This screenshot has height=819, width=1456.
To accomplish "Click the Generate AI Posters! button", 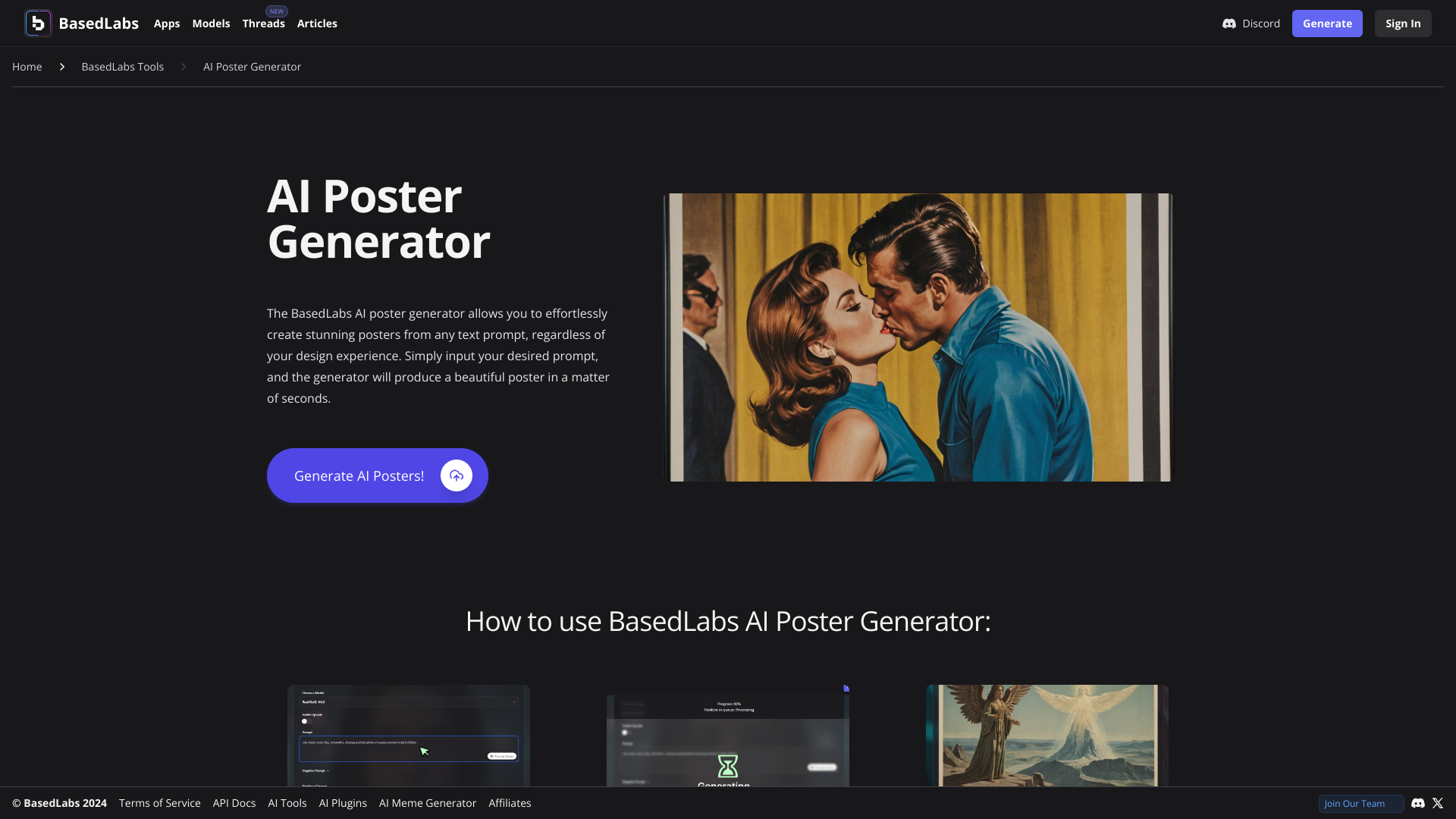I will tap(378, 475).
